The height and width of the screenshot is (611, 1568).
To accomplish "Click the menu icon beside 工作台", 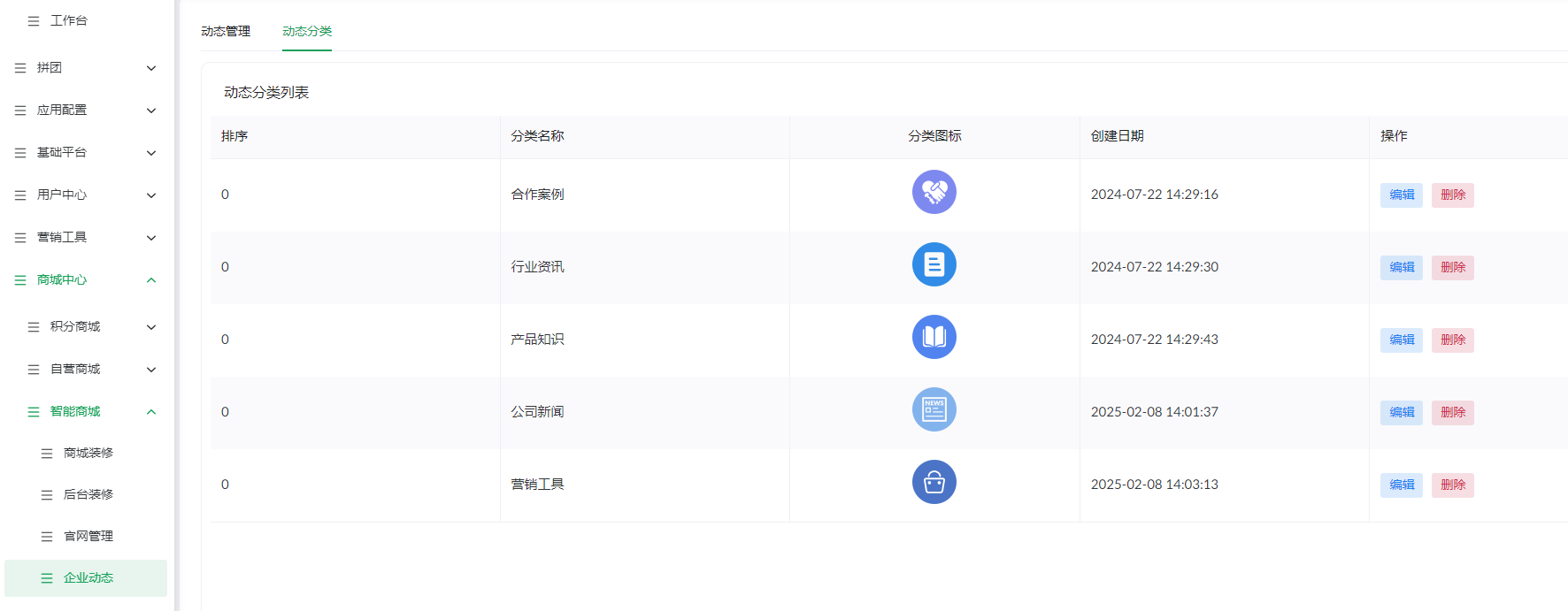I will pos(34,20).
